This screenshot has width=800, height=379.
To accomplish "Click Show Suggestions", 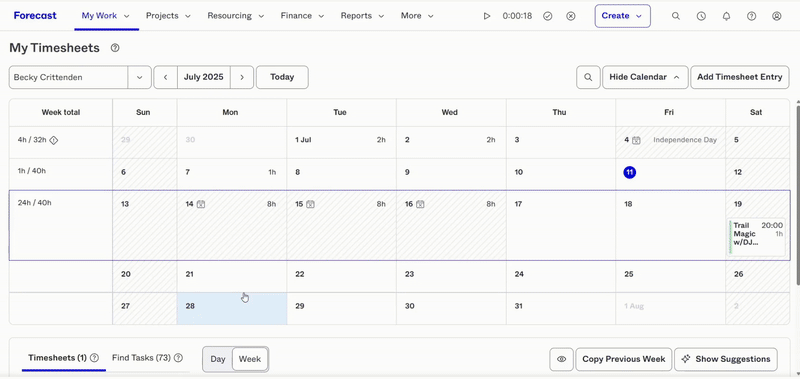I will tap(726, 359).
